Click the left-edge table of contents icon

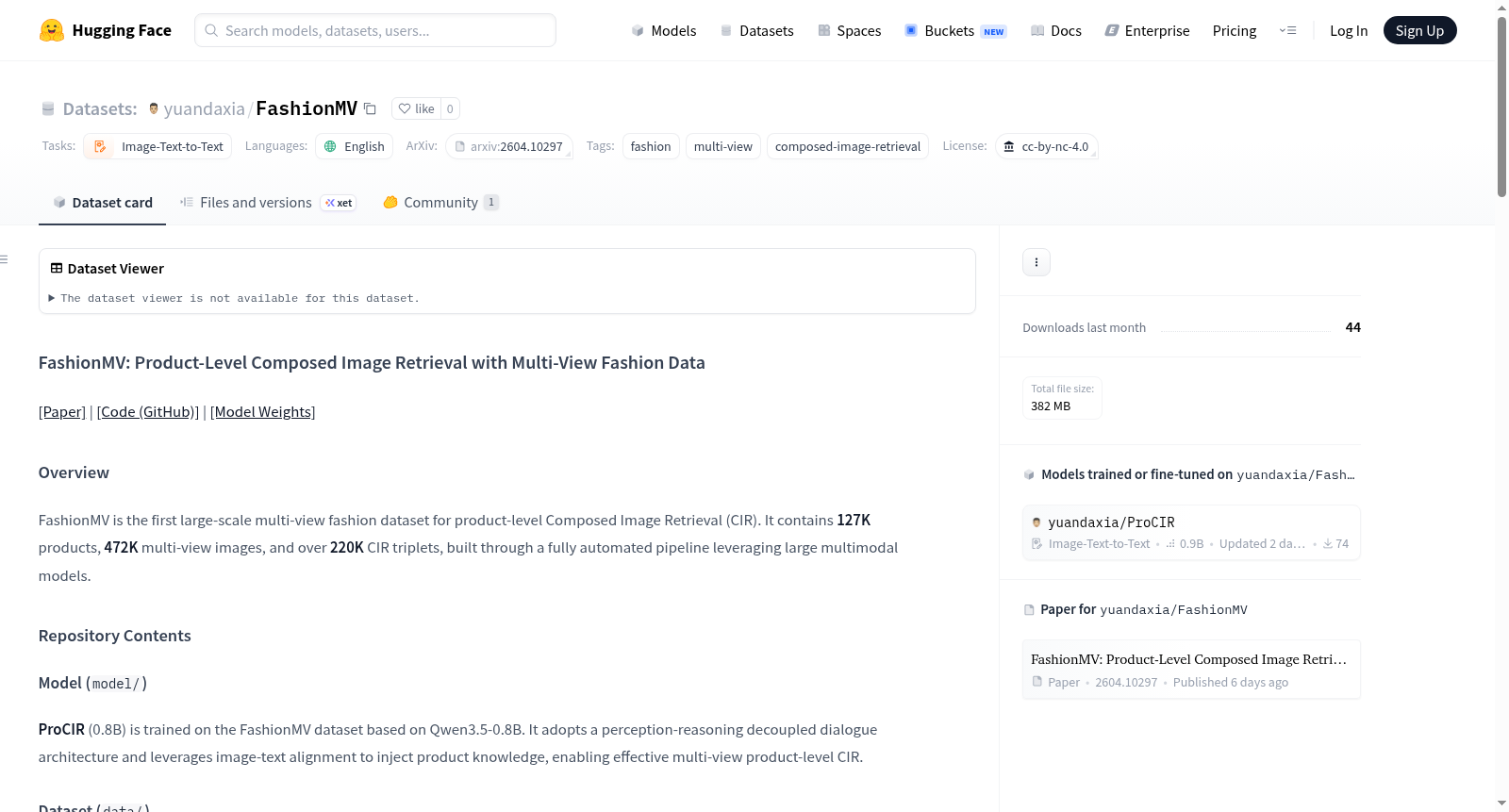(x=4, y=259)
